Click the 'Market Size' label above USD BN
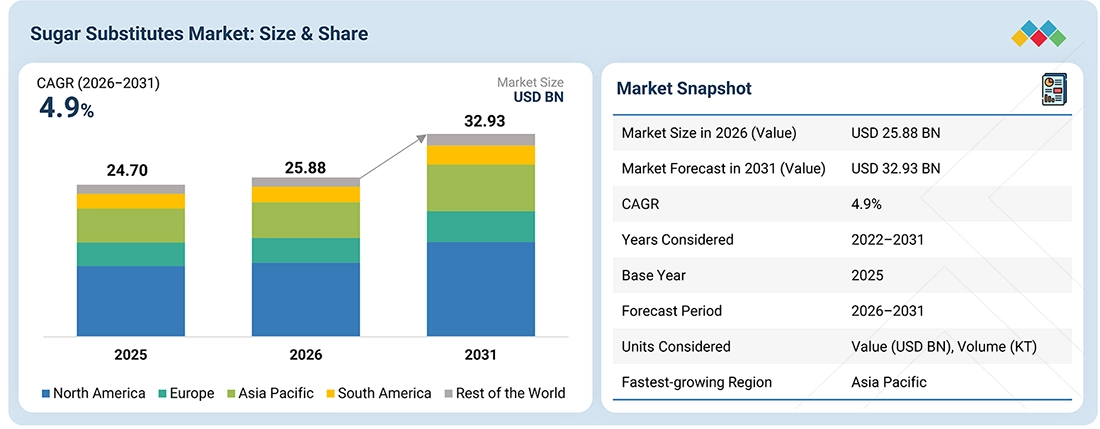Screen dimensions: 1100x429 point(530,83)
